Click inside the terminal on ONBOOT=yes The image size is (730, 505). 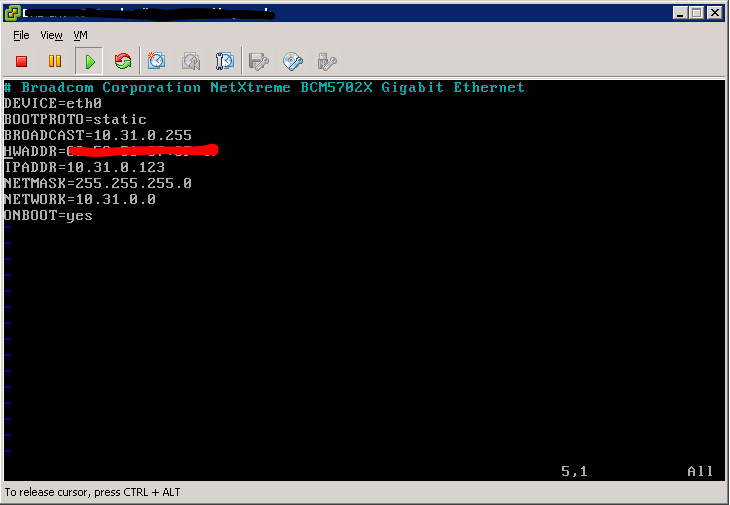(48, 215)
